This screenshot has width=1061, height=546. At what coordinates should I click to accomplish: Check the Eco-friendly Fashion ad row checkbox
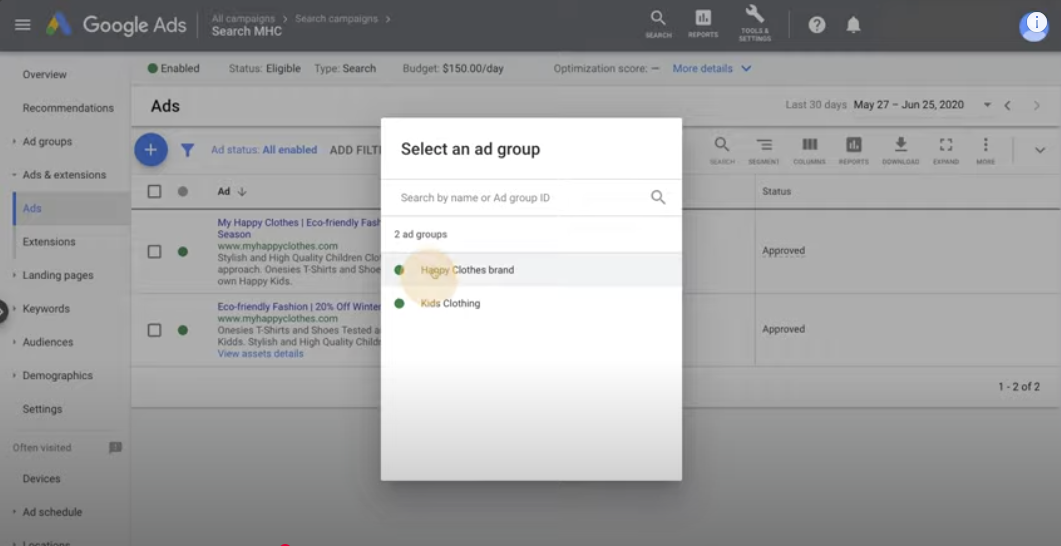[154, 330]
